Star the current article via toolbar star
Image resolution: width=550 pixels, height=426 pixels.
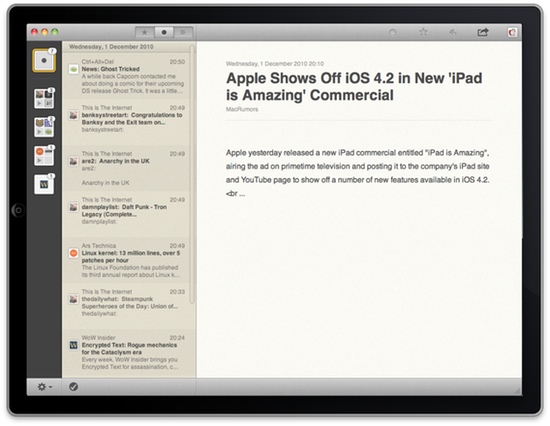click(423, 32)
